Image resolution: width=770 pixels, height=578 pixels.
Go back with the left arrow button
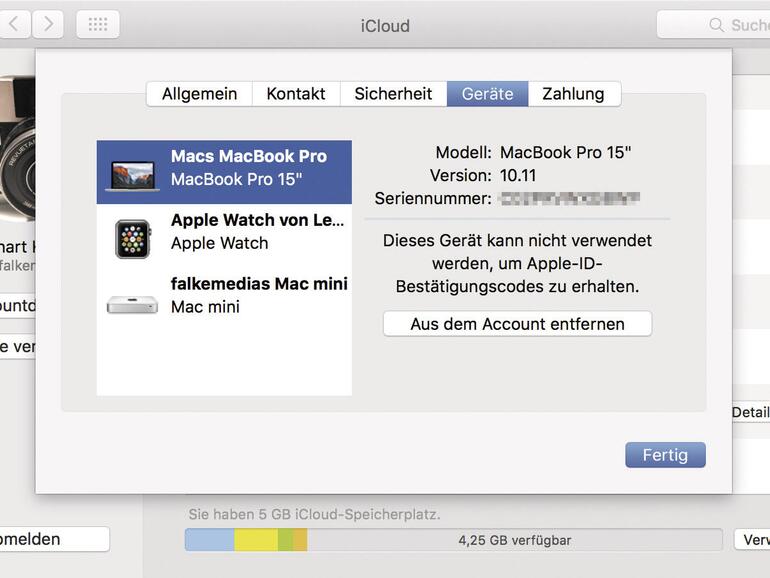tap(14, 24)
